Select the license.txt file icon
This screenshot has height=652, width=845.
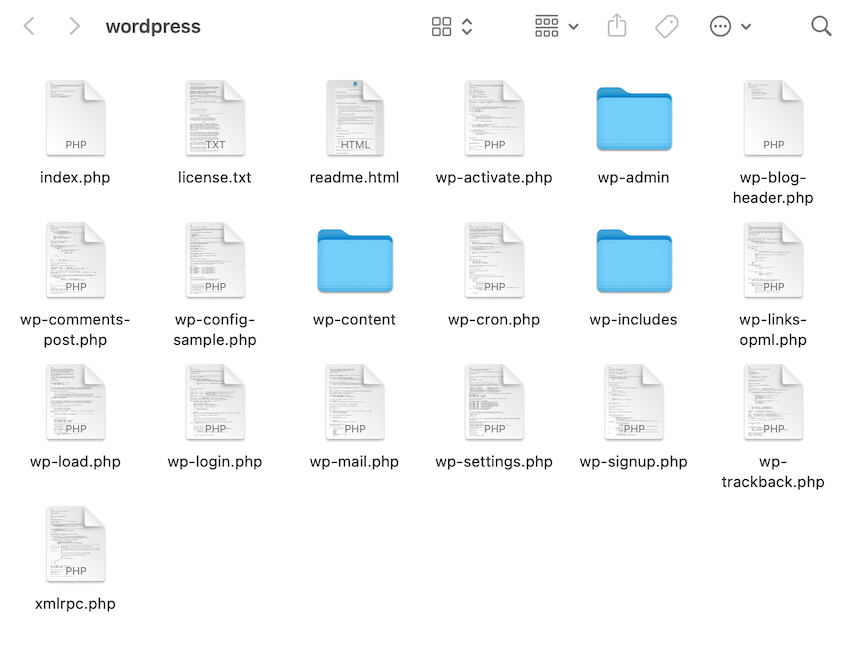(215, 118)
